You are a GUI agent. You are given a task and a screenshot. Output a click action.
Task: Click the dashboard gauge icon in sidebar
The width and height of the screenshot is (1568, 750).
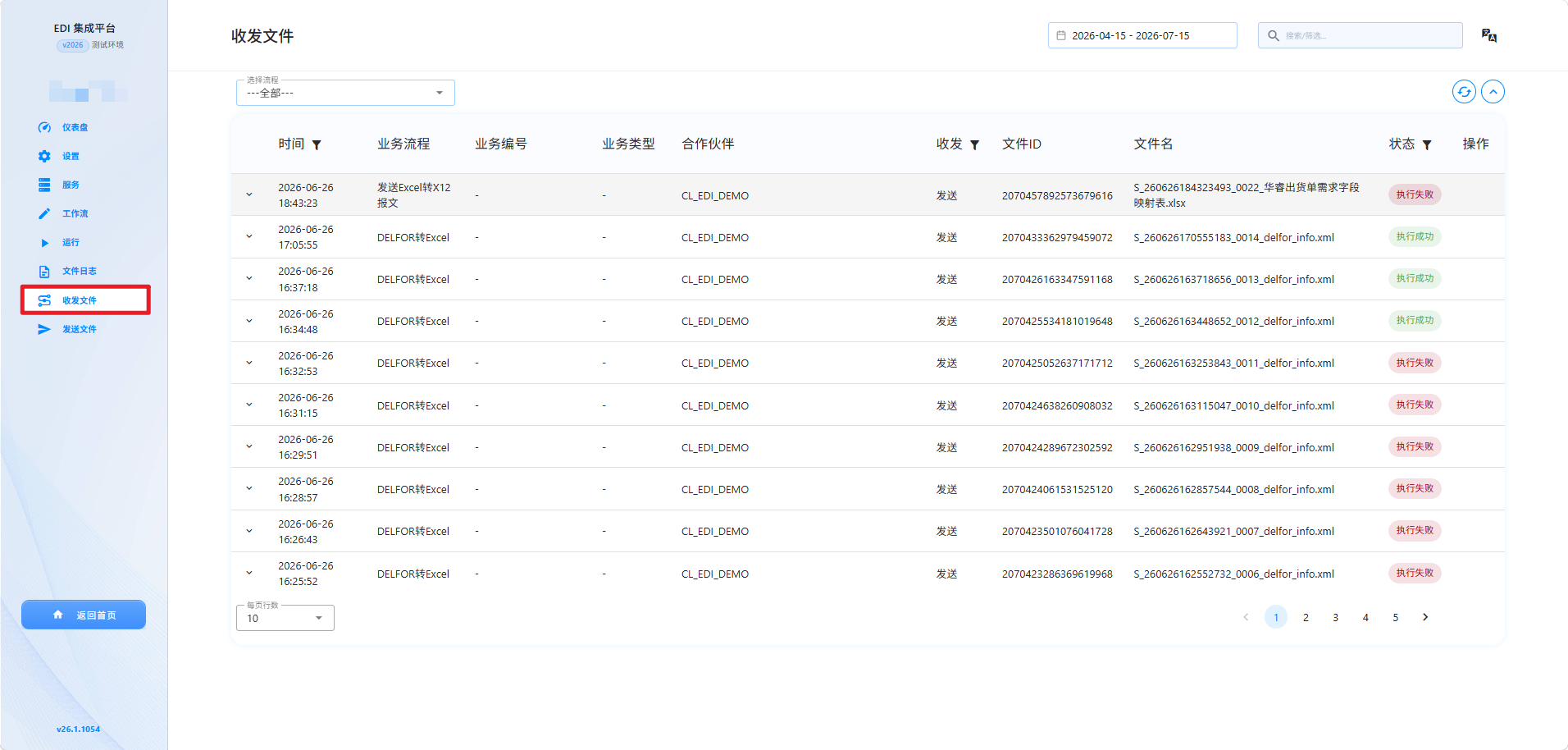pyautogui.click(x=44, y=127)
